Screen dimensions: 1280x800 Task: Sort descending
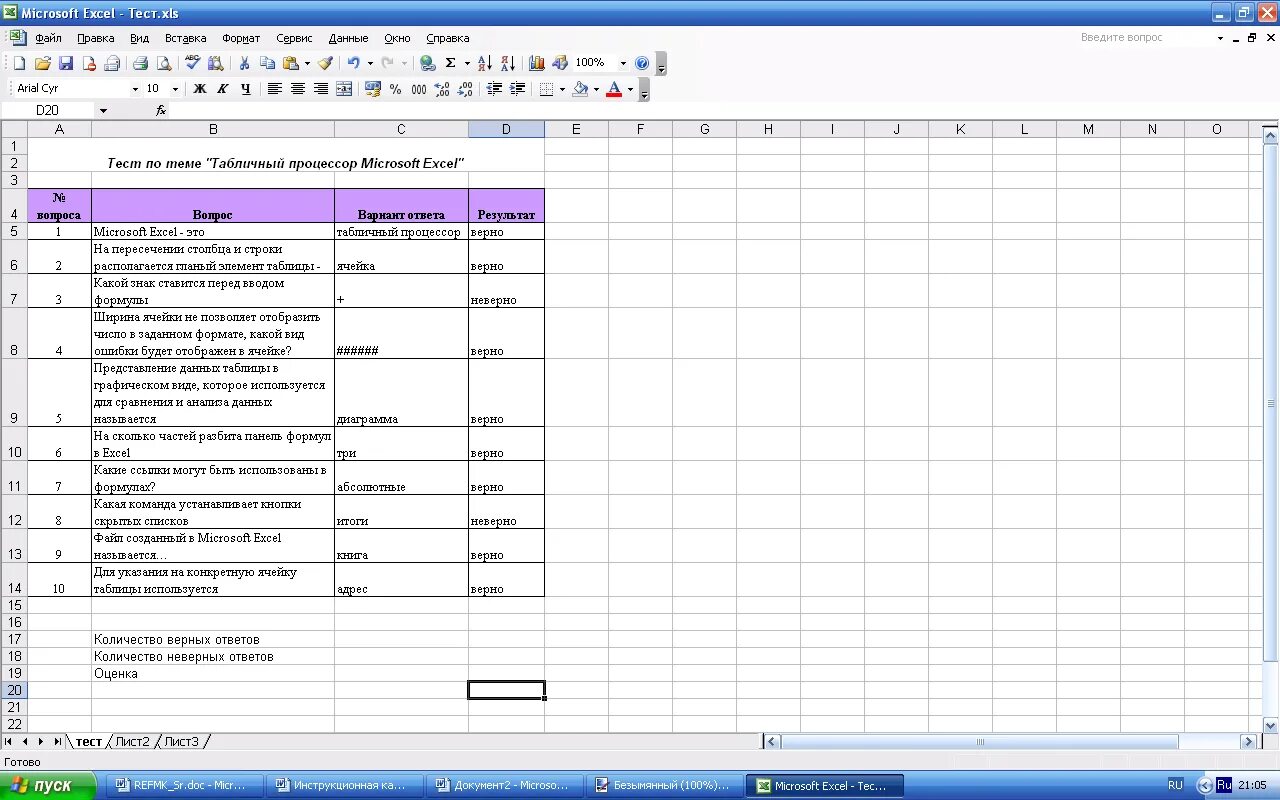(507, 63)
